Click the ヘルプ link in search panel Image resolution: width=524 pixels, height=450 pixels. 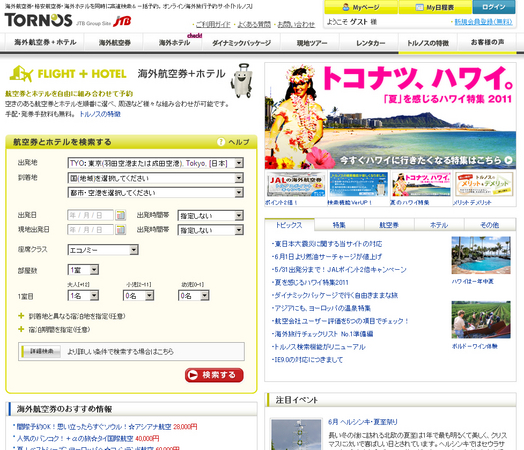tap(239, 142)
